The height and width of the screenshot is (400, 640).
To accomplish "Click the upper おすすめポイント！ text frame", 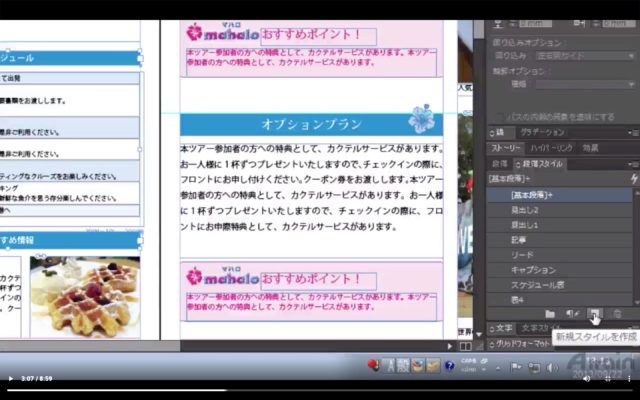I will (318, 36).
